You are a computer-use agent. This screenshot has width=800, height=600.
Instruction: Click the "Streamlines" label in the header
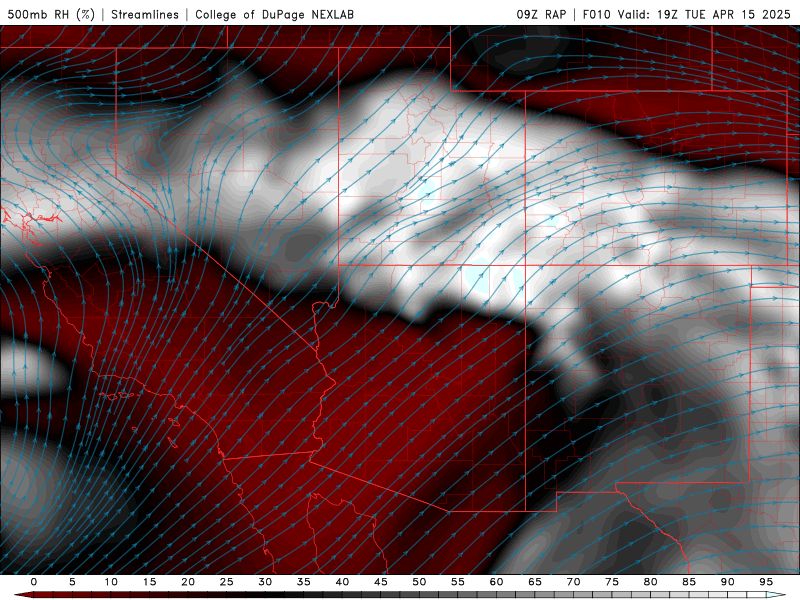click(x=145, y=14)
